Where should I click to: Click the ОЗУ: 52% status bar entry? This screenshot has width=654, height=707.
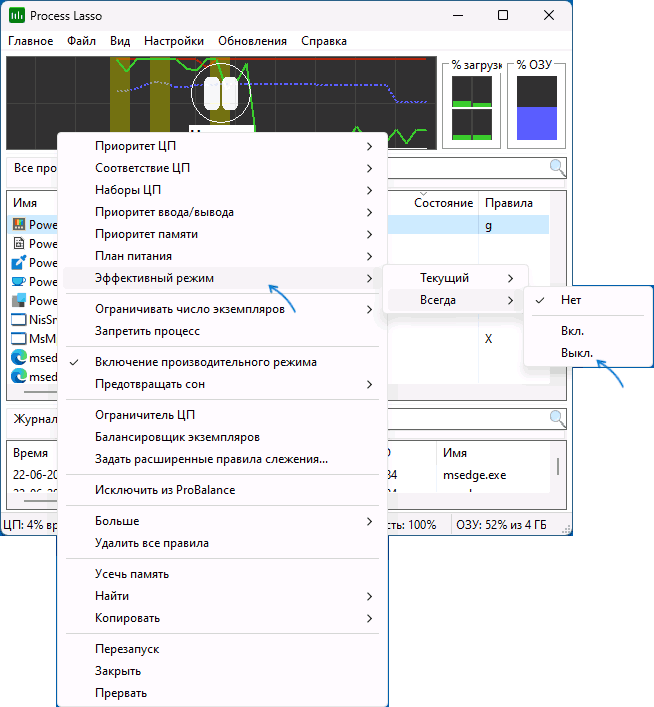501,525
